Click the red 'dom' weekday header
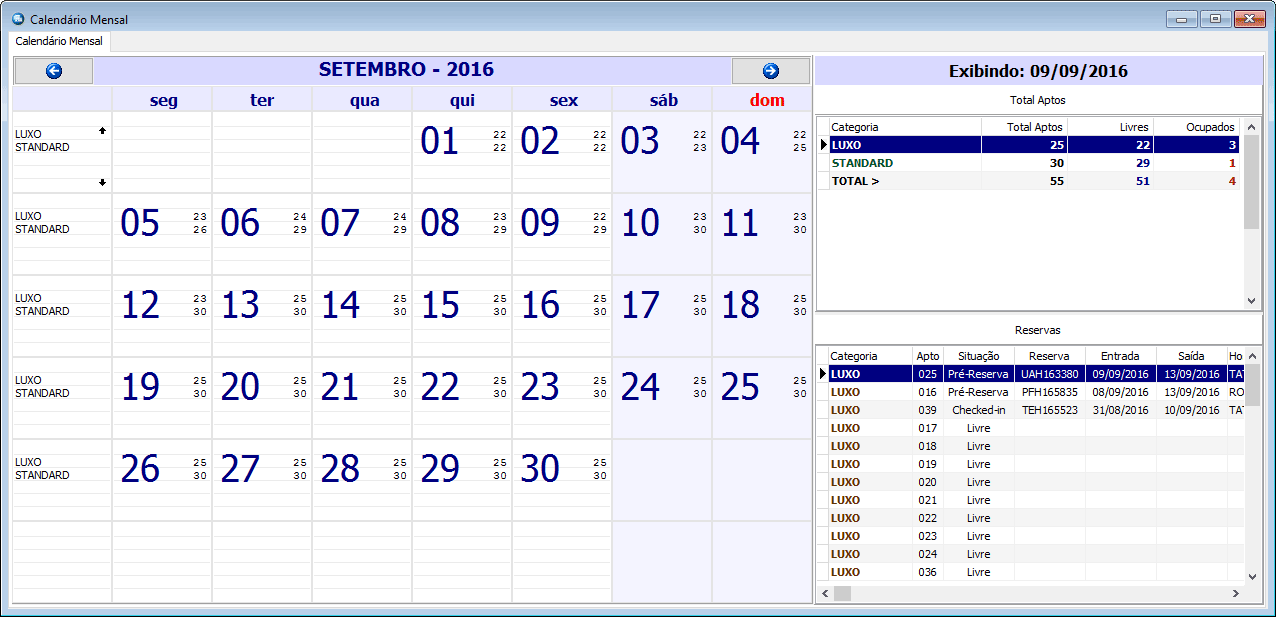1276x617 pixels. (764, 100)
